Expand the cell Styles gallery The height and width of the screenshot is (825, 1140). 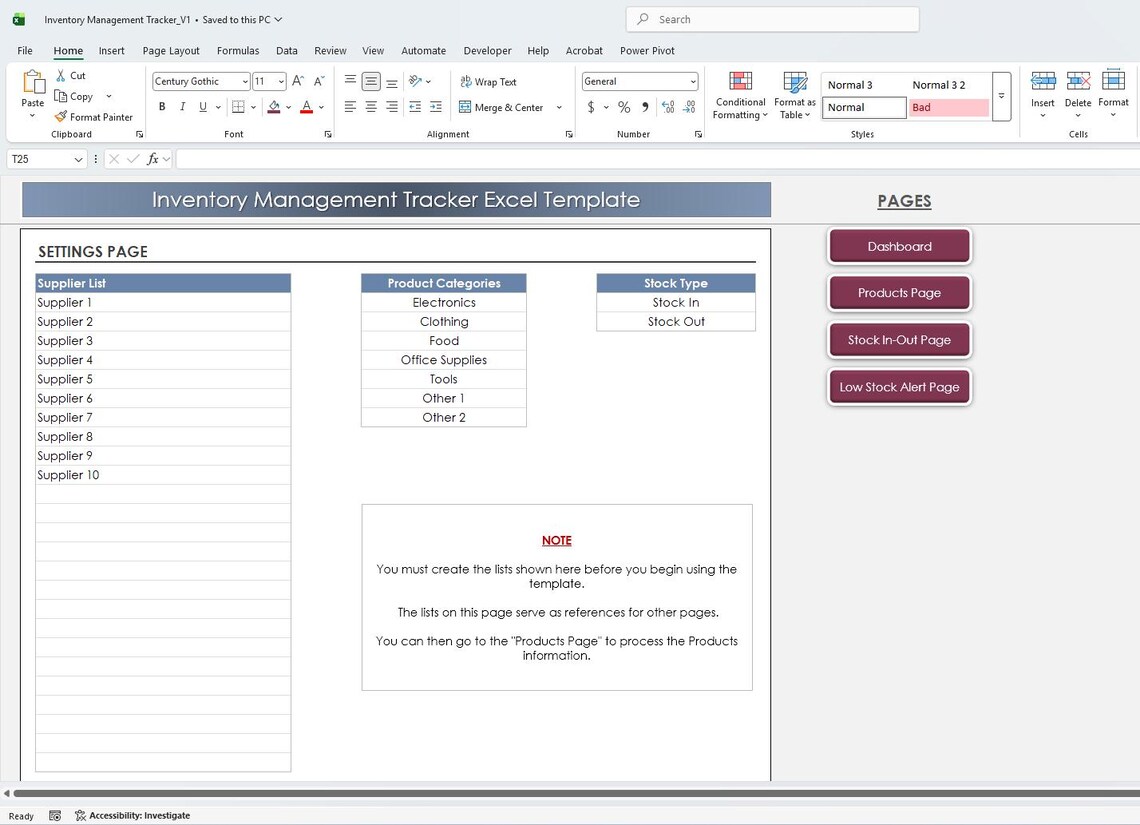click(x=1001, y=96)
